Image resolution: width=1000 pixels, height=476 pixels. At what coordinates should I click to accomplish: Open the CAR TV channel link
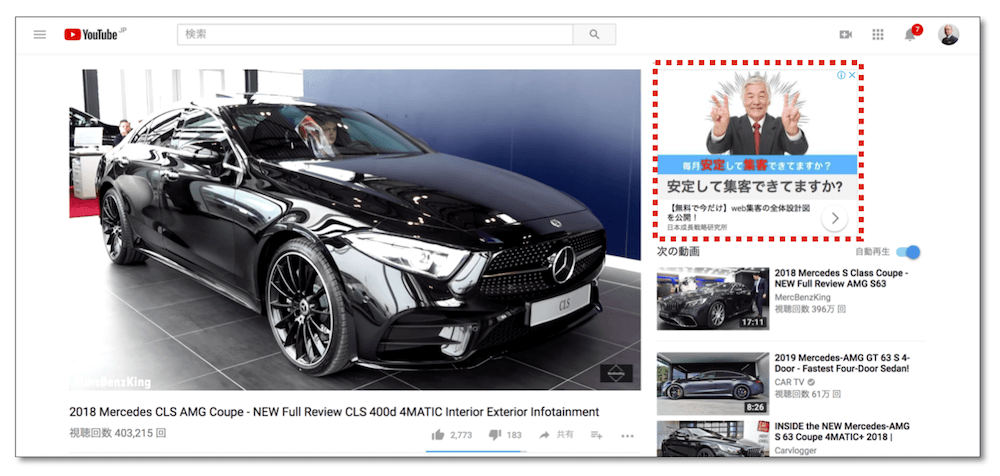[x=791, y=382]
